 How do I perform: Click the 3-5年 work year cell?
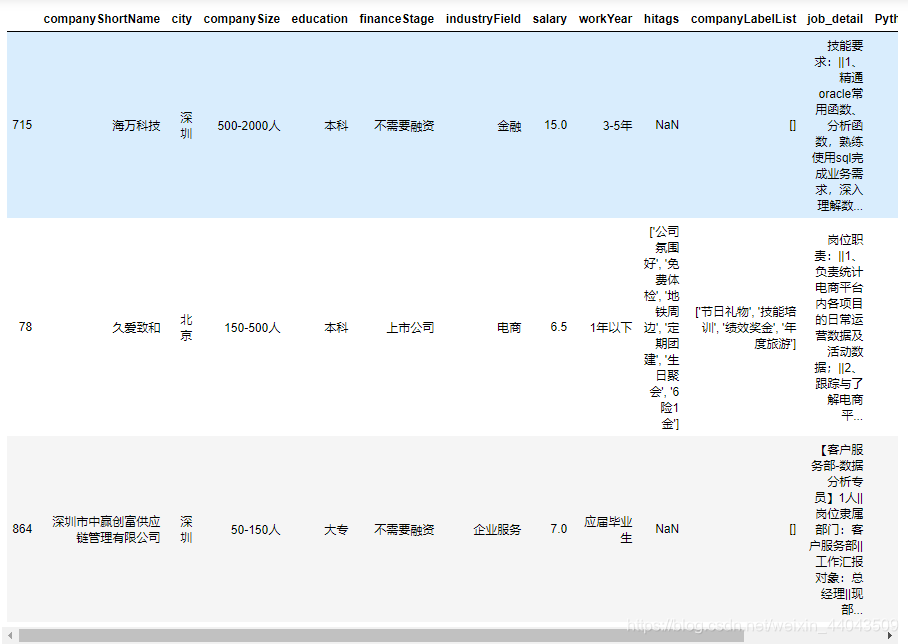point(617,126)
